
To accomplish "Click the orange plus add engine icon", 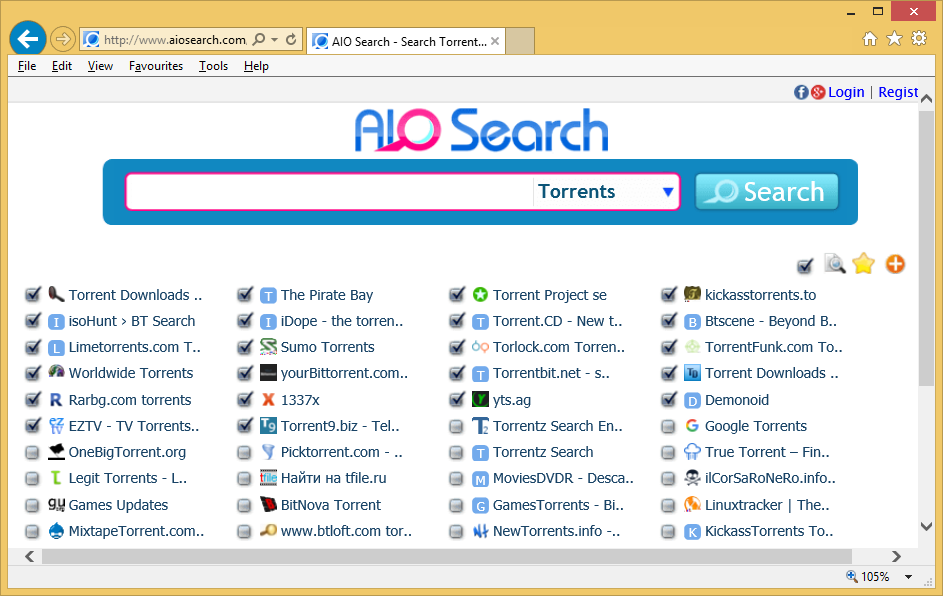I will (x=895, y=264).
